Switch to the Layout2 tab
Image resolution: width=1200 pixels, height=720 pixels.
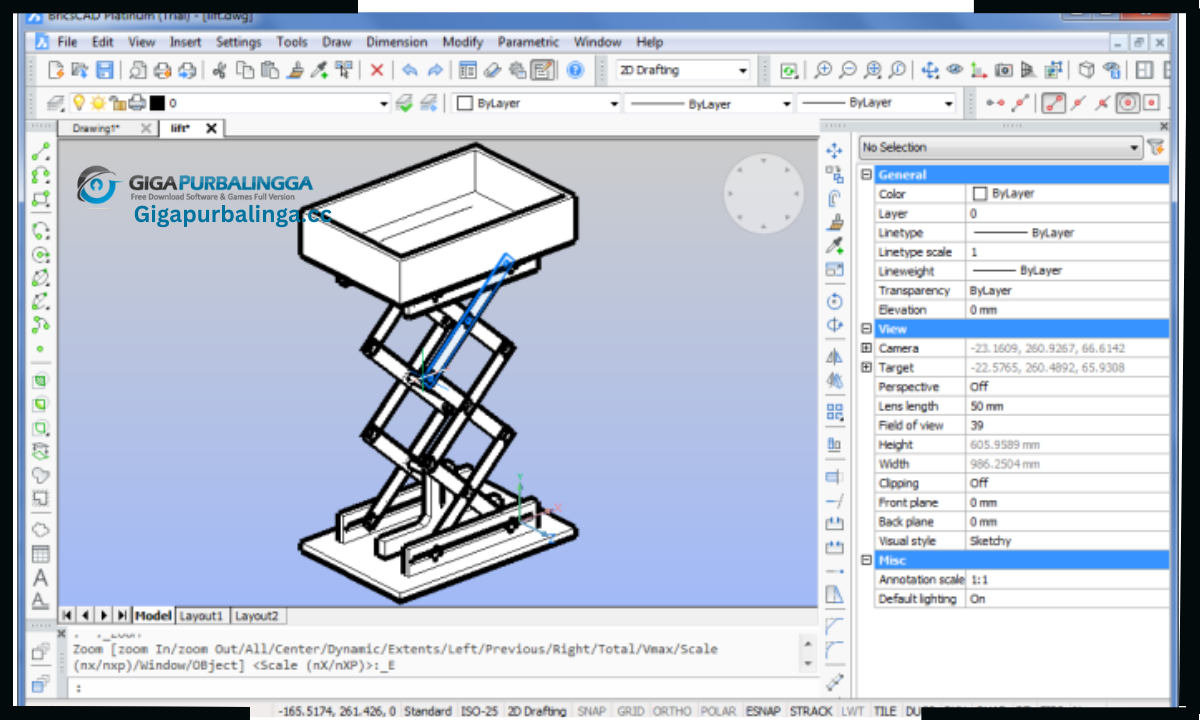pyautogui.click(x=257, y=616)
